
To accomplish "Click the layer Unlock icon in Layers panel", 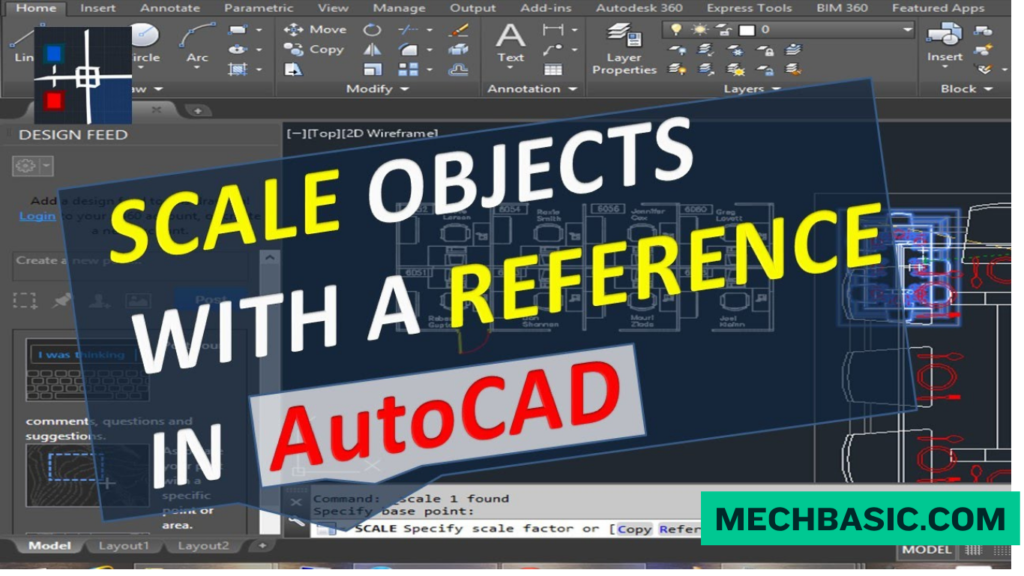I will 764,69.
